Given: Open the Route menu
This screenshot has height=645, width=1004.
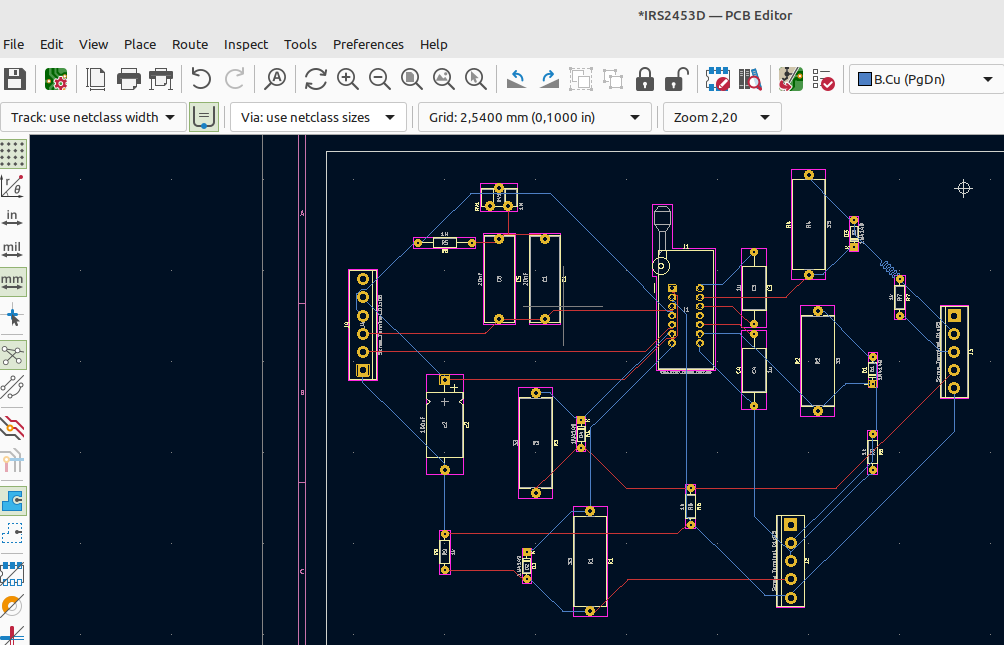Looking at the screenshot, I should pyautogui.click(x=190, y=44).
